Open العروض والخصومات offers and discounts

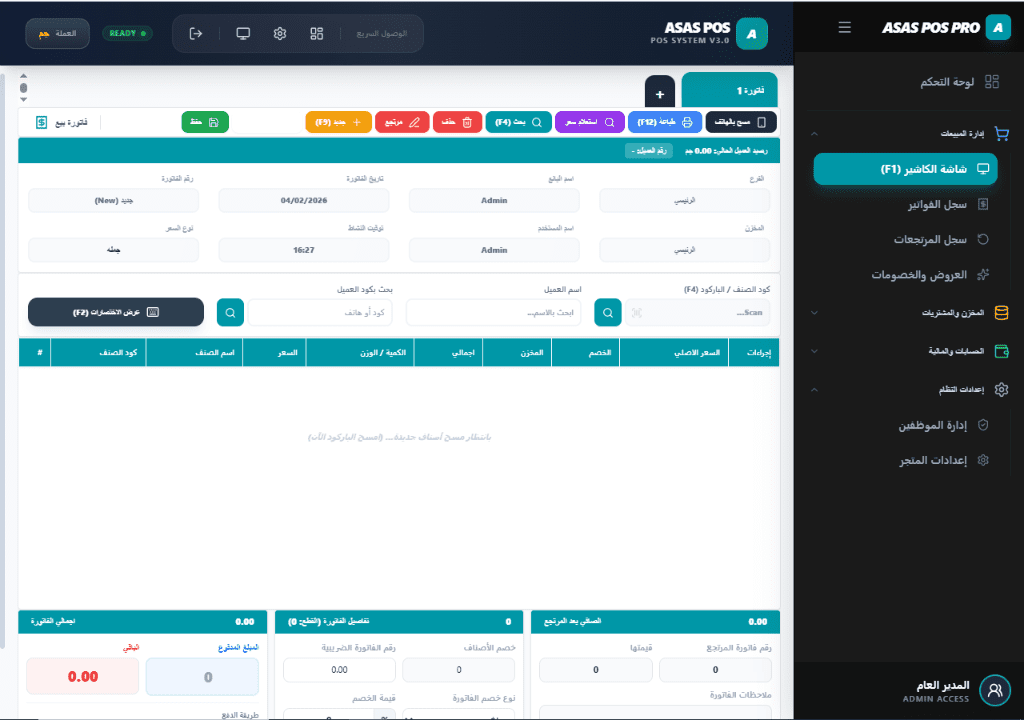(930, 275)
